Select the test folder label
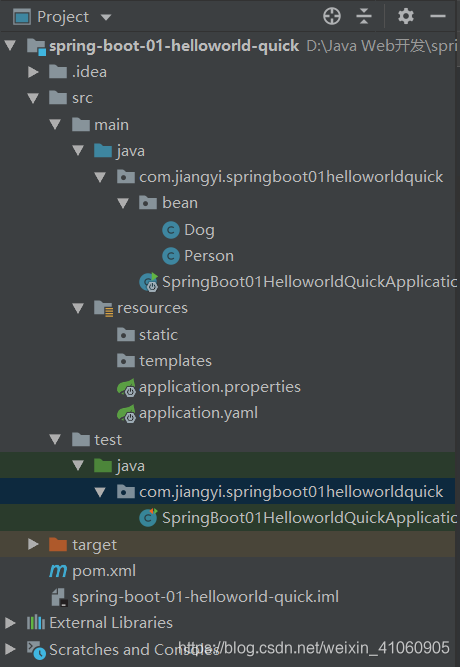The width and height of the screenshot is (460, 667). [x=108, y=439]
